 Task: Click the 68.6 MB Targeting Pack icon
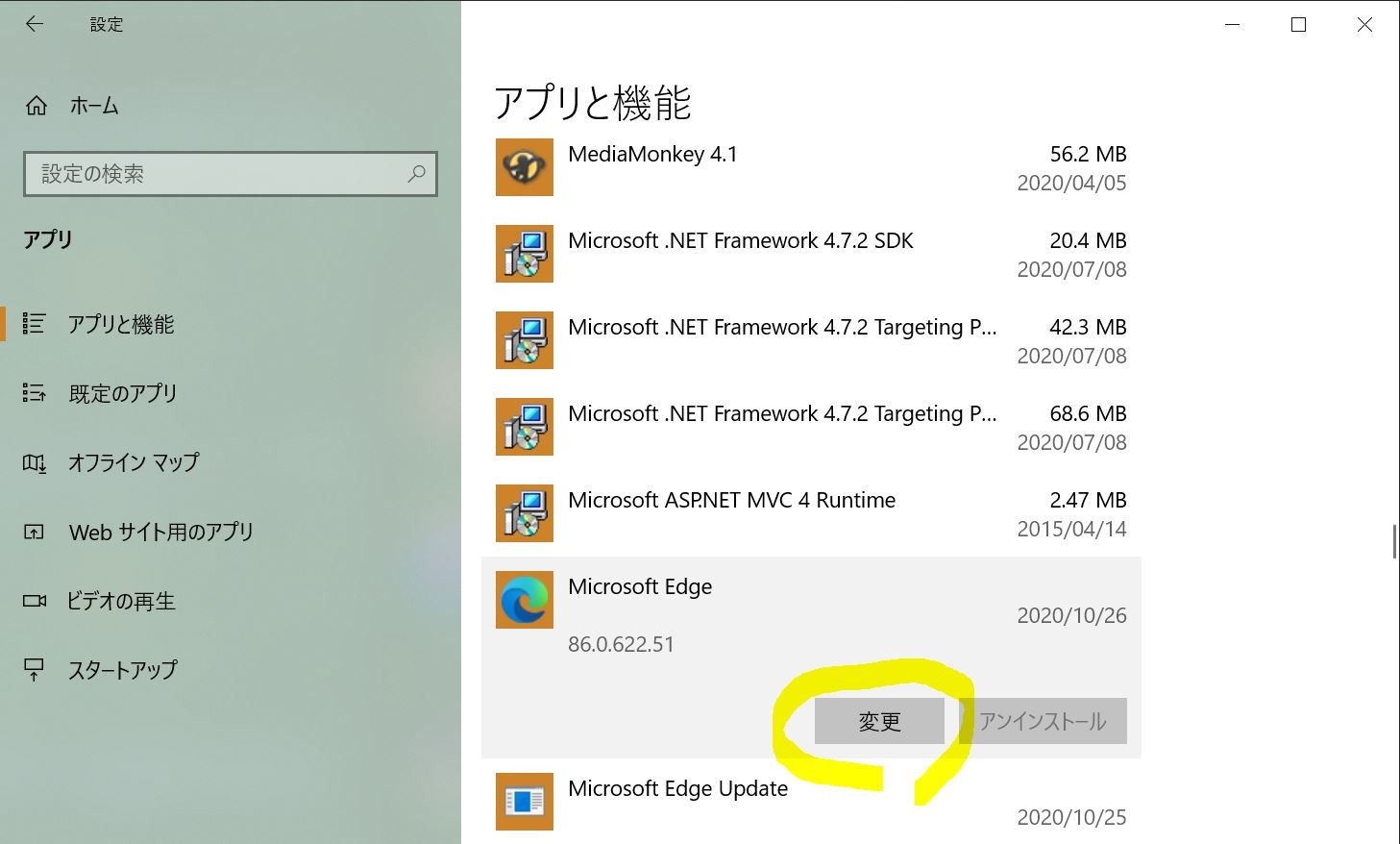point(525,427)
